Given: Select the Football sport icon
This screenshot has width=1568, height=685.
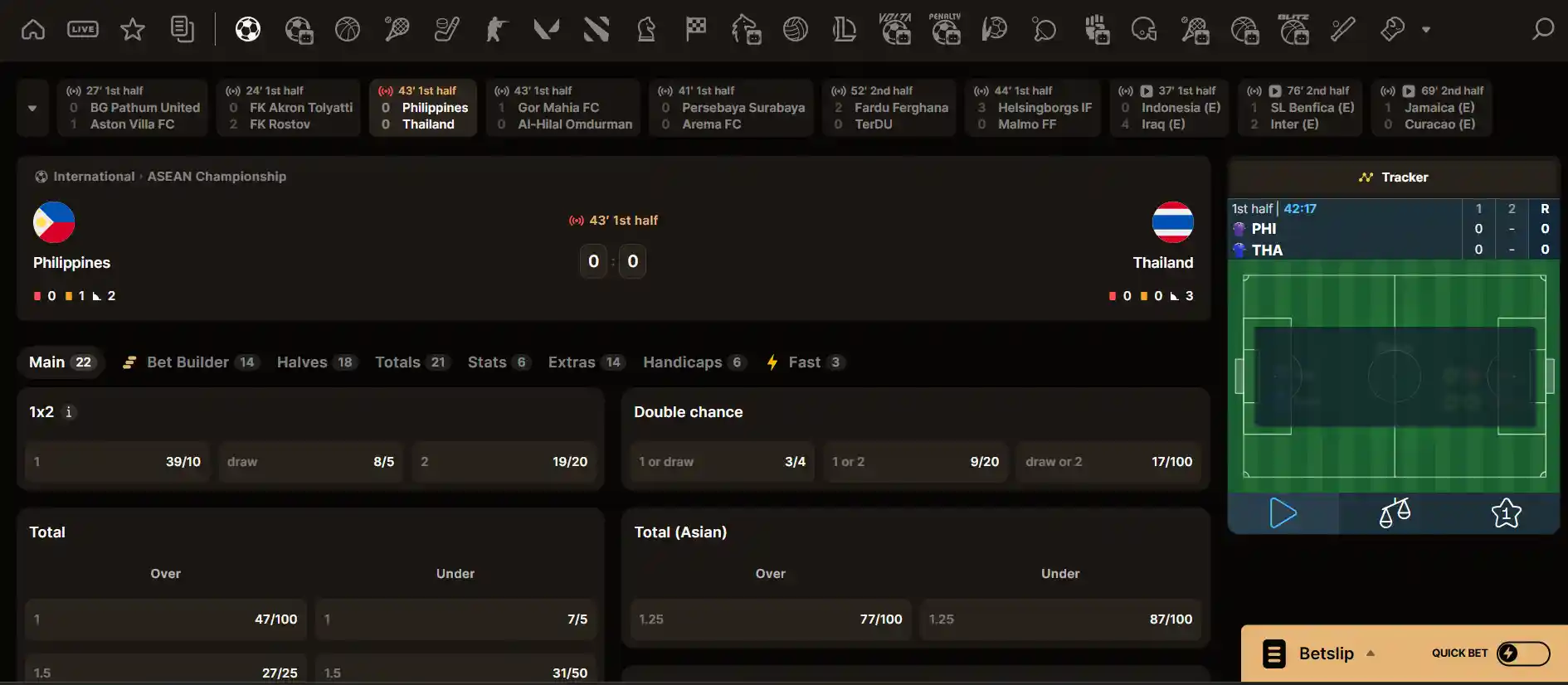Looking at the screenshot, I should point(248,30).
